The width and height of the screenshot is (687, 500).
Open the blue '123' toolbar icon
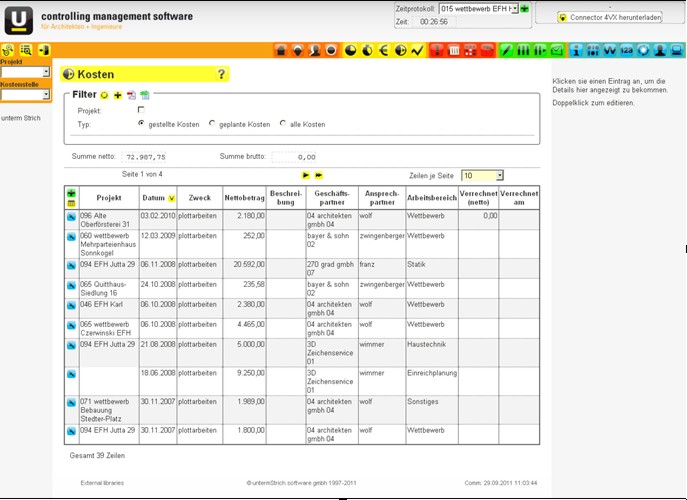tap(627, 50)
